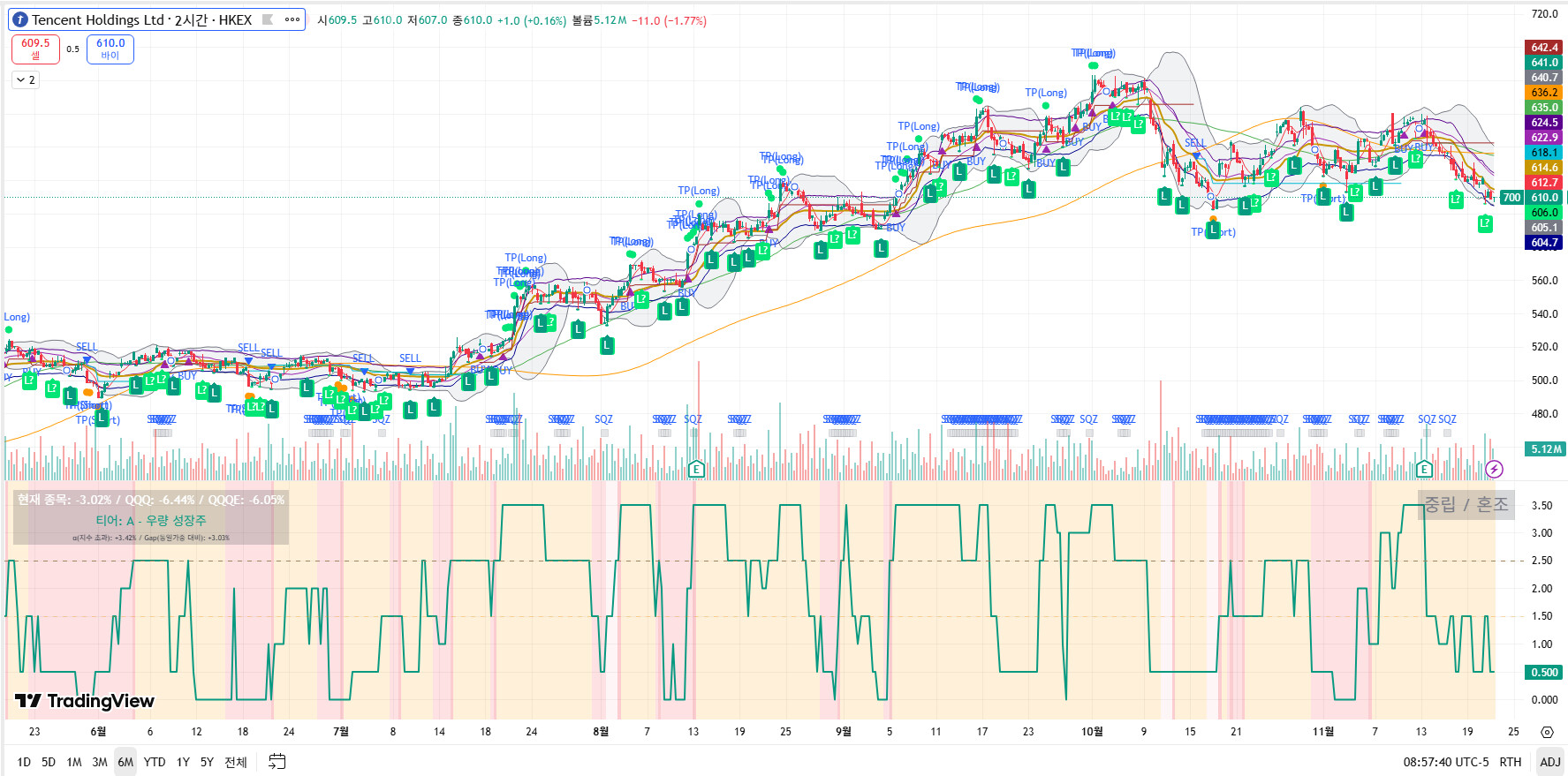Collapse the indicator legend showing 2

pyautogui.click(x=26, y=80)
